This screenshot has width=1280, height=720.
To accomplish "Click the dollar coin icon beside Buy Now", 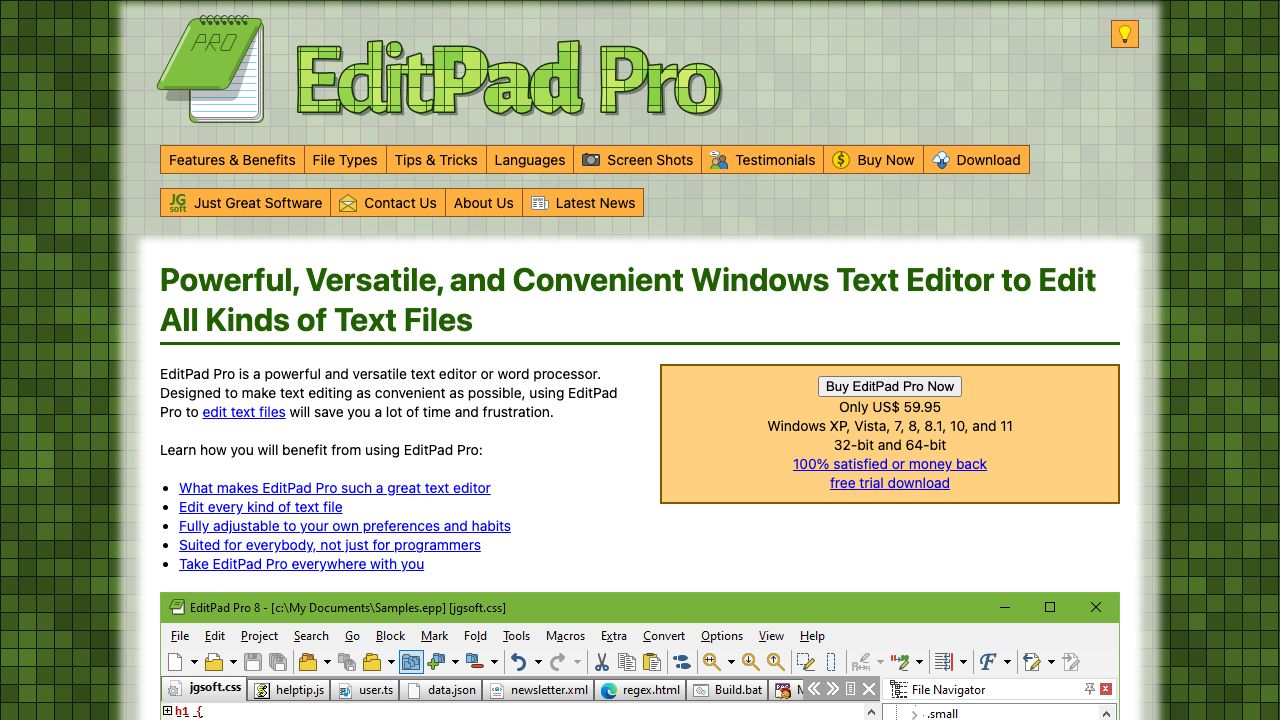I will point(841,160).
